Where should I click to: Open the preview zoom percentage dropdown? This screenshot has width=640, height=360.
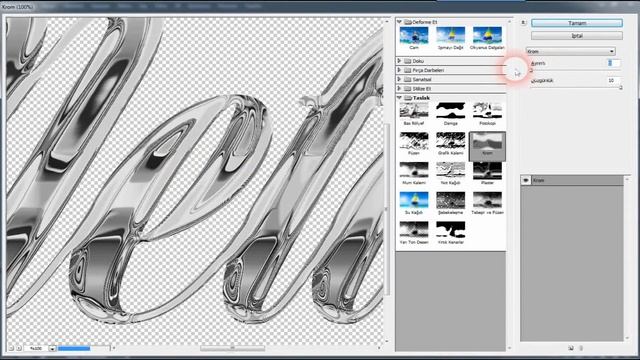coord(52,348)
